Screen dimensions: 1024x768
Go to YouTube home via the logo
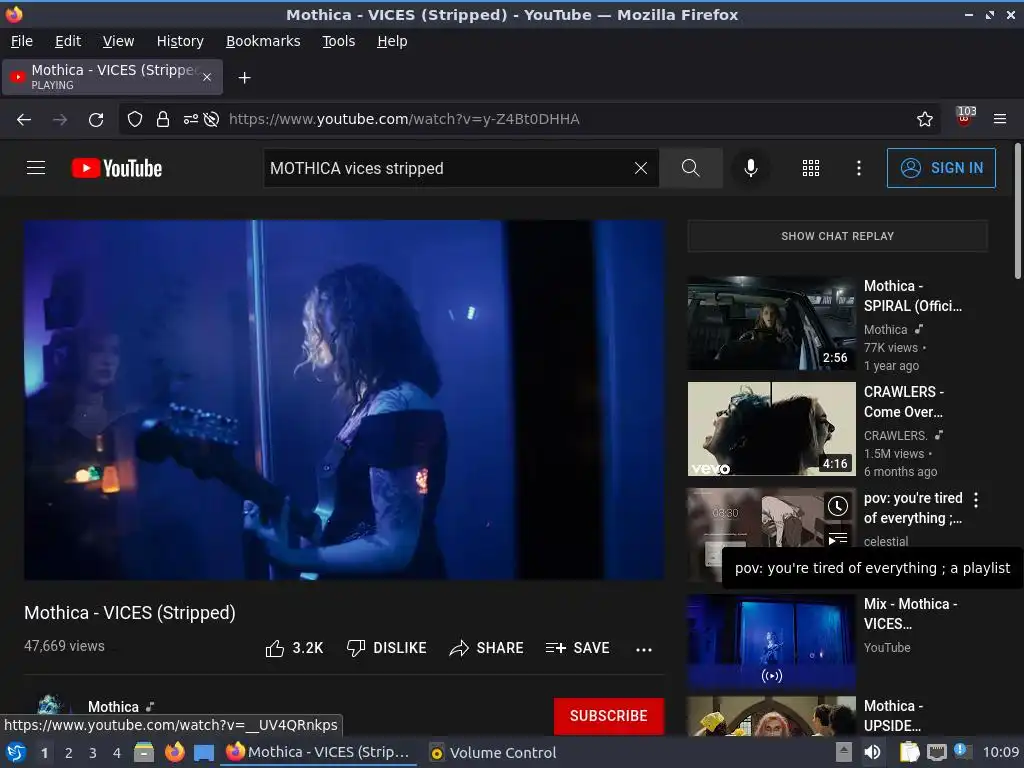click(117, 168)
